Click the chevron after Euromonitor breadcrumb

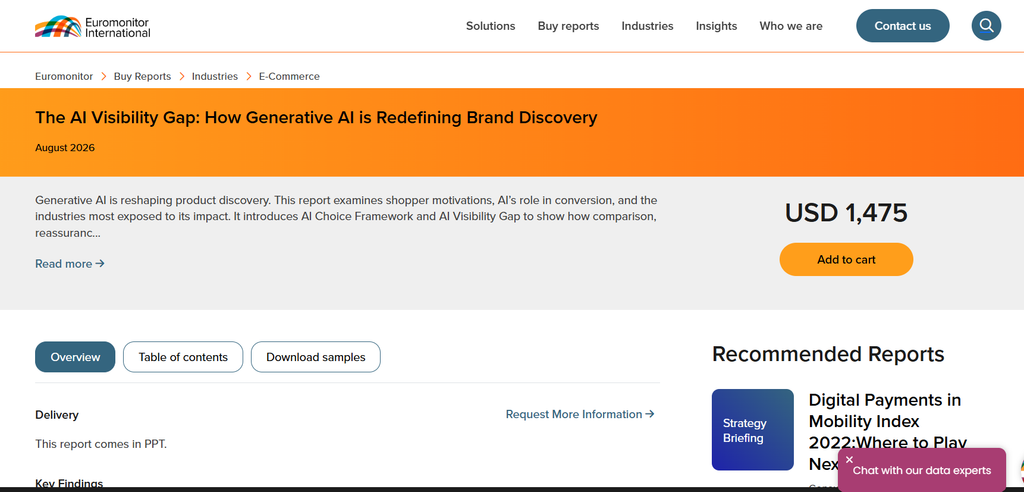pos(103,76)
